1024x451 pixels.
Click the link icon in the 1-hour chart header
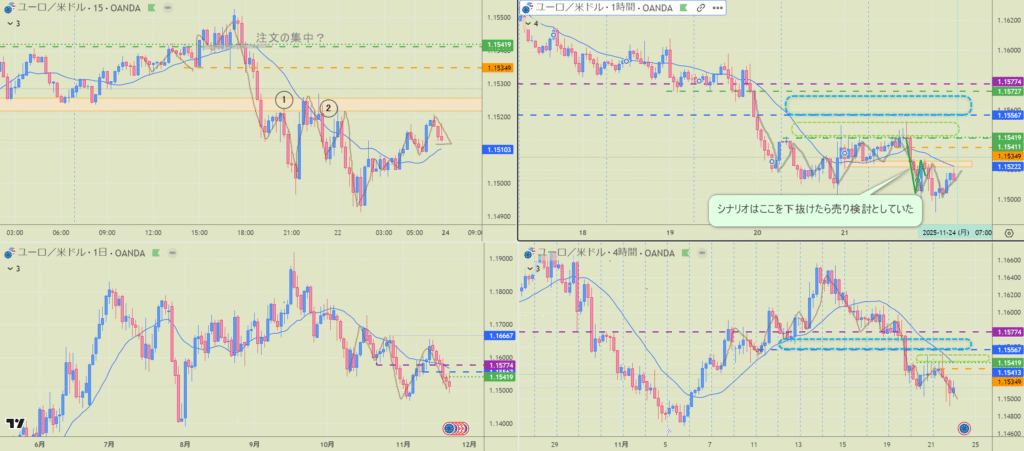pyautogui.click(x=701, y=7)
